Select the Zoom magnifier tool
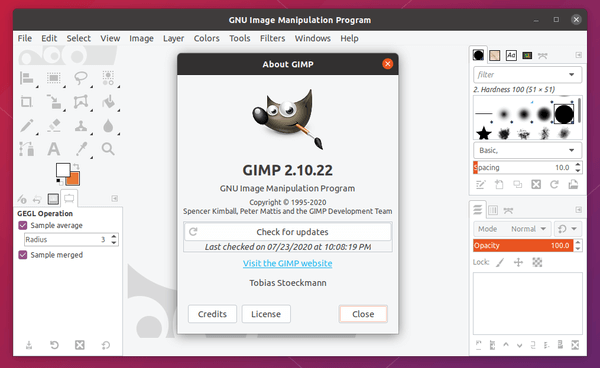This screenshot has height=368, width=600. tap(108, 149)
